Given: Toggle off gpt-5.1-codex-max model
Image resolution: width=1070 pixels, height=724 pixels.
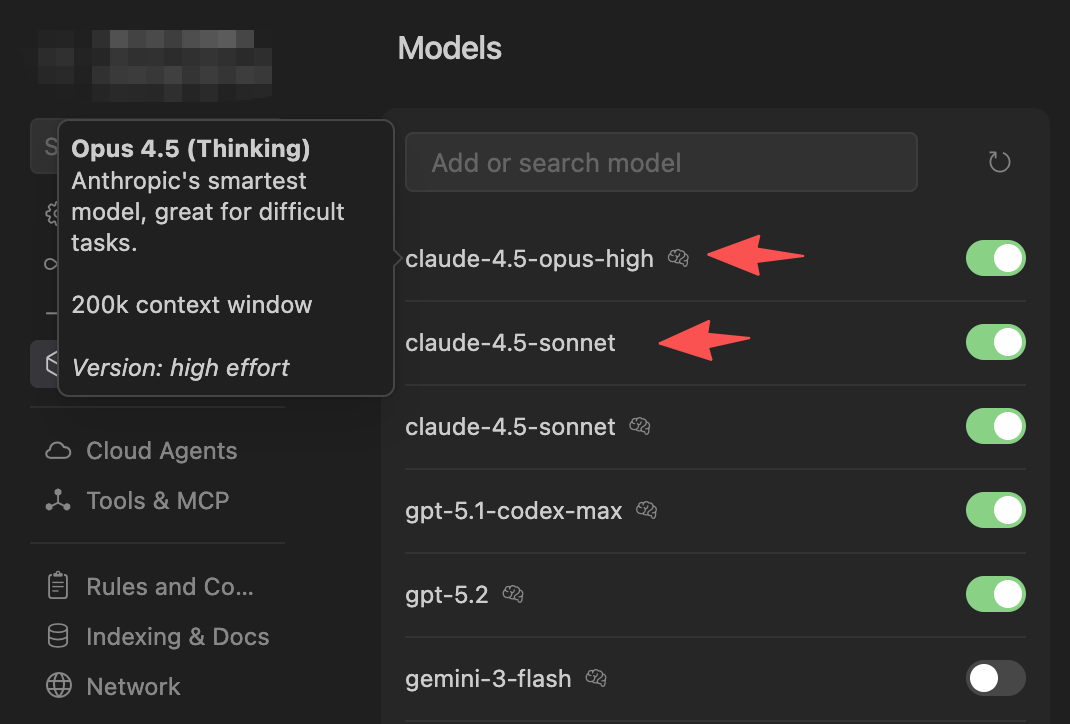Looking at the screenshot, I should [995, 510].
